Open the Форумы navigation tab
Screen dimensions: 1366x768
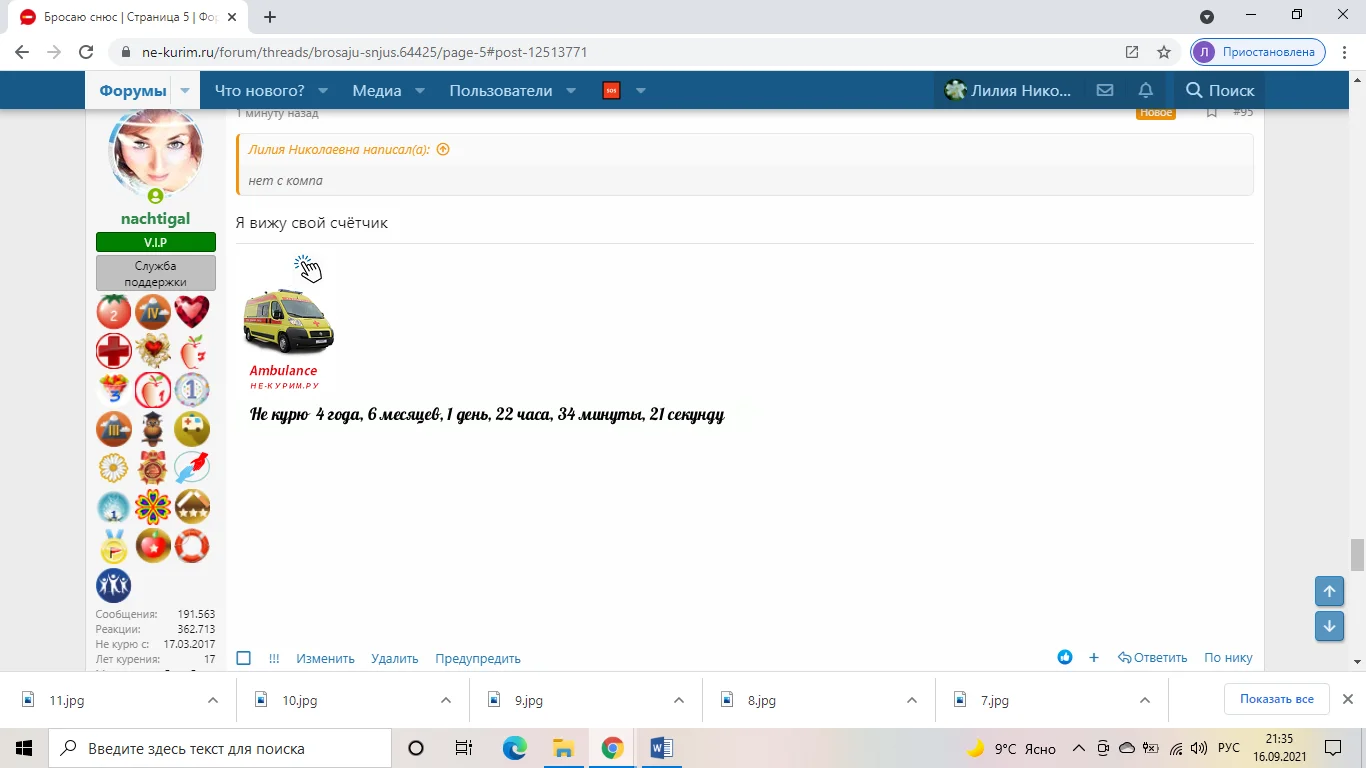[x=132, y=91]
